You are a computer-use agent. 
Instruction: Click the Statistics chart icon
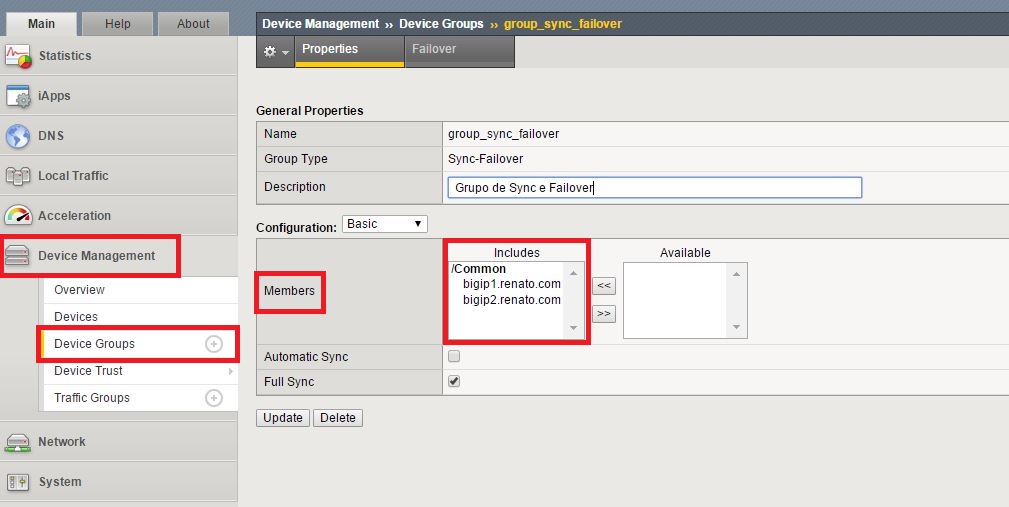click(x=19, y=56)
